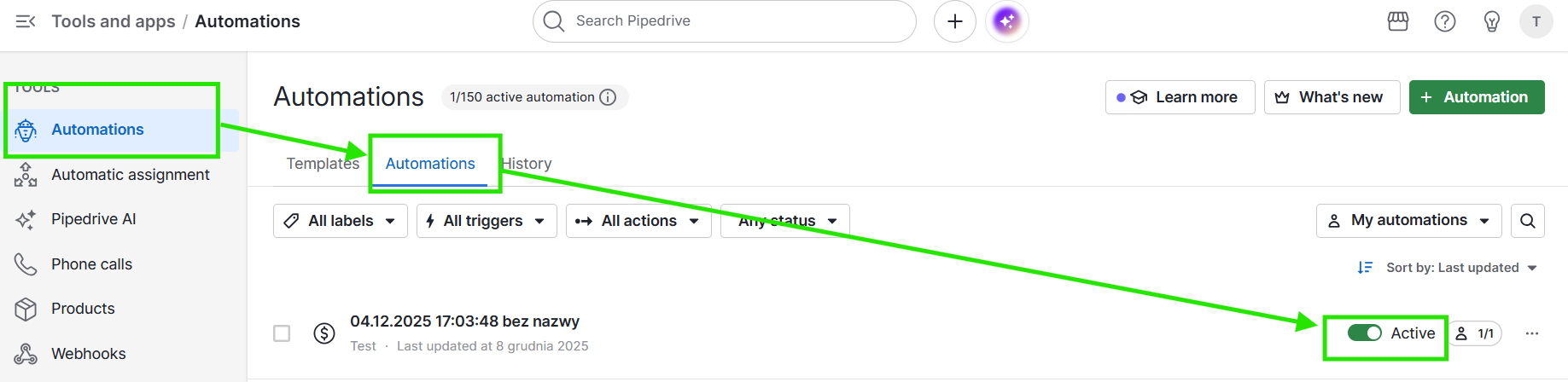Click the info icon next to active automation count
Viewport: 1568px width, 382px height.
point(608,97)
